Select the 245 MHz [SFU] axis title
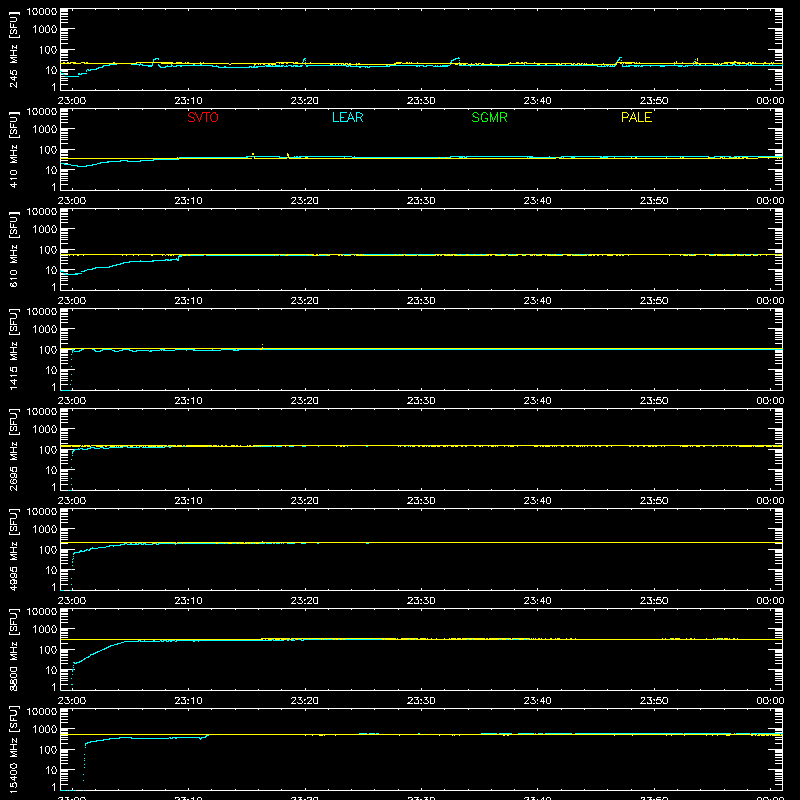 [13, 49]
